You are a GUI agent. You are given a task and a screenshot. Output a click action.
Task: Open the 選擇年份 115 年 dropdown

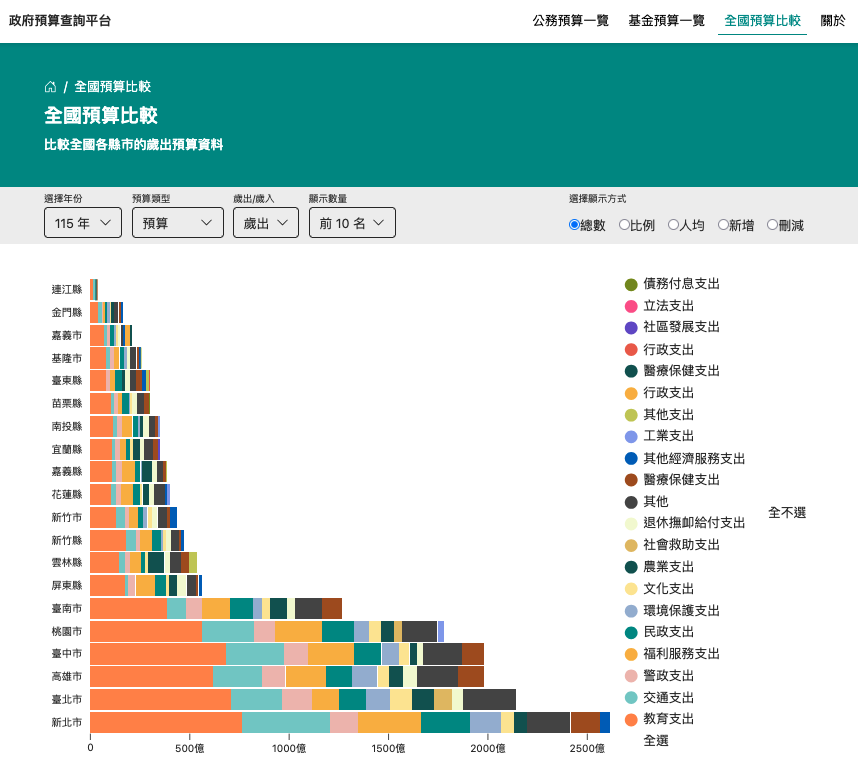tap(83, 223)
